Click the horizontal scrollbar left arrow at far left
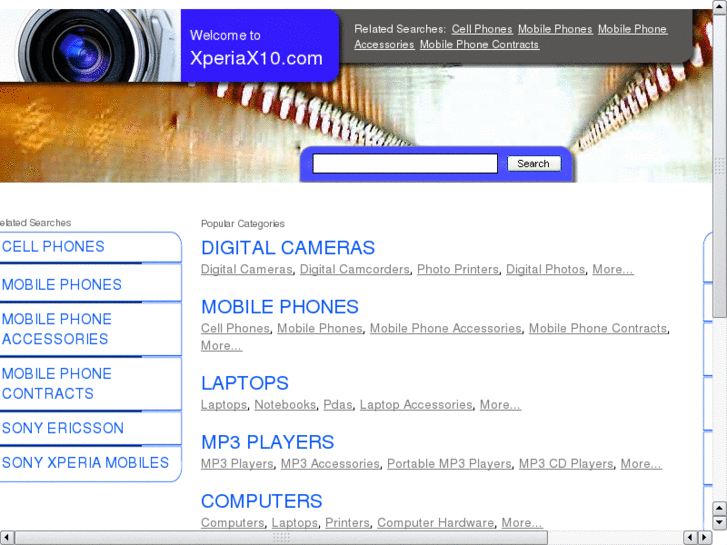Viewport: 727px width, 545px height. pyautogui.click(x=7, y=538)
